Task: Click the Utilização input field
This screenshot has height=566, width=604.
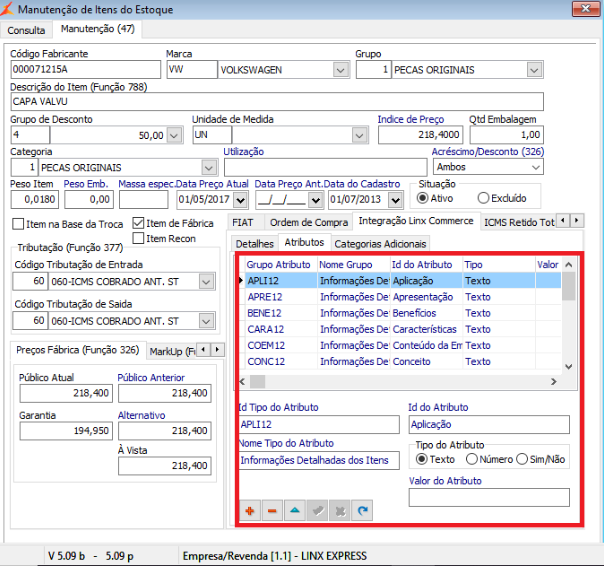Action: pyautogui.click(x=325, y=168)
